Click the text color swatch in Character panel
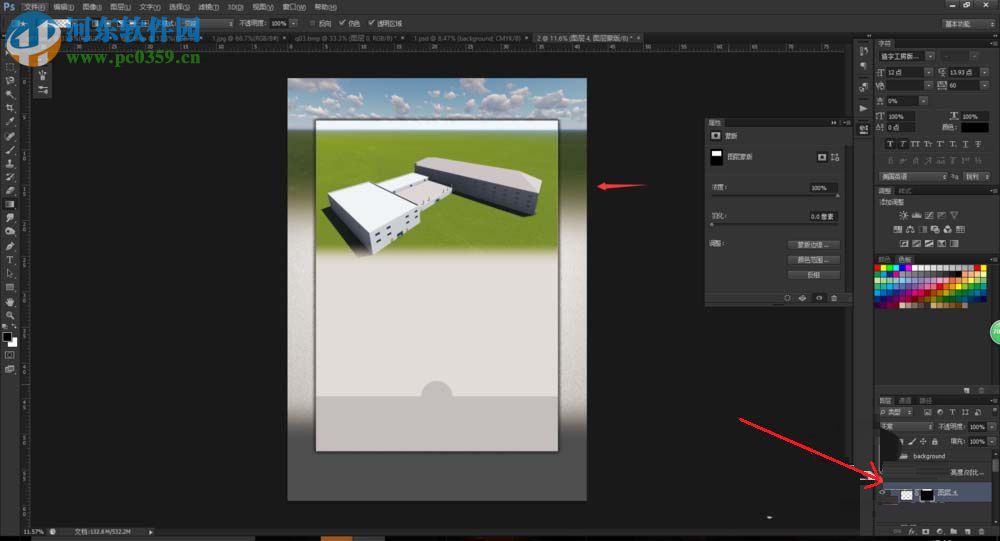The height and width of the screenshot is (541, 1000). (x=973, y=128)
